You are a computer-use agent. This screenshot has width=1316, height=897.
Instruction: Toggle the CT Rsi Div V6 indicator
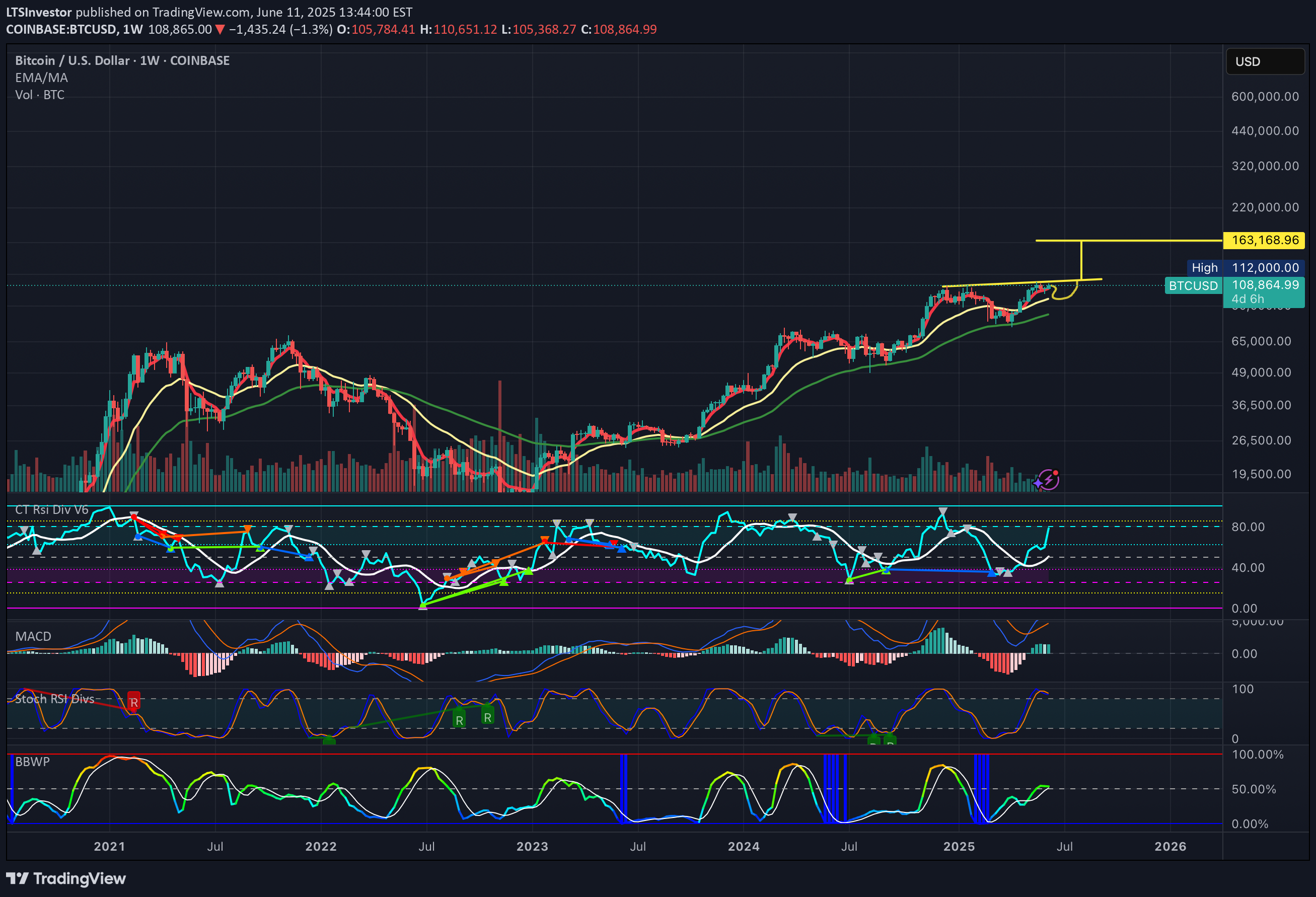[x=51, y=509]
